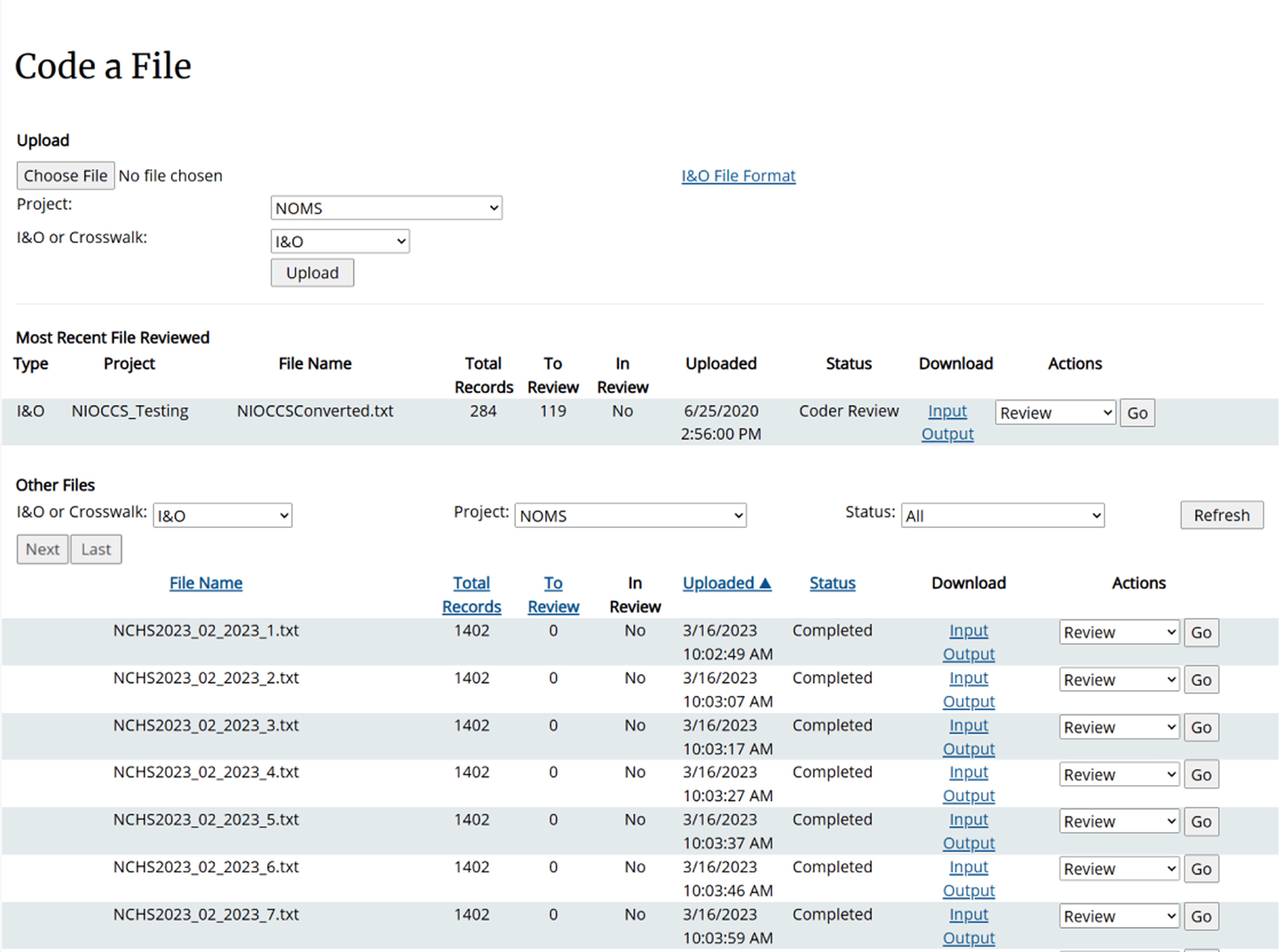Screen dimensions: 1279x952
Task: Open Output link for NCHS2023_02_2023_3.txt
Action: 968,748
